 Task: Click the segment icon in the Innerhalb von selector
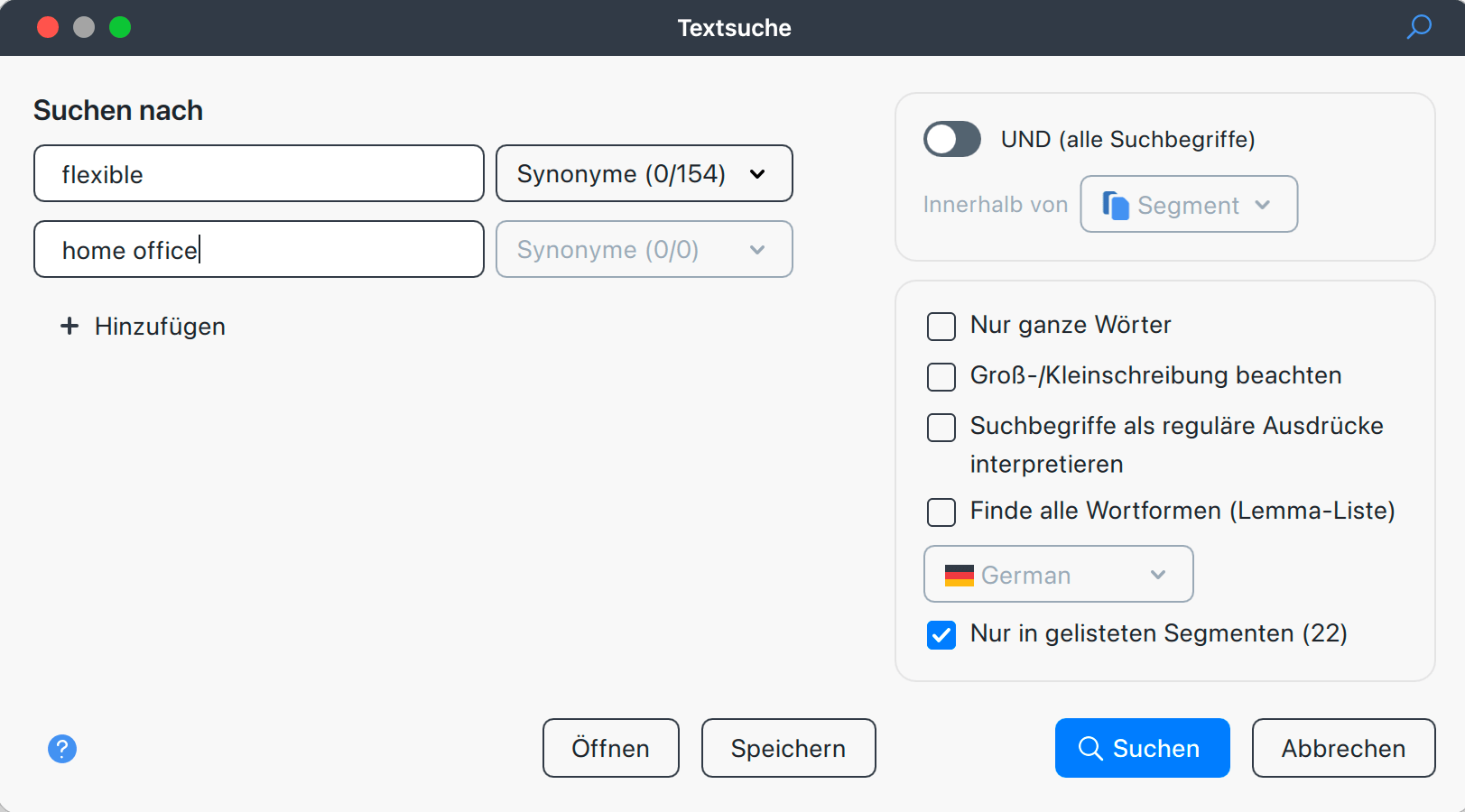coord(1115,204)
